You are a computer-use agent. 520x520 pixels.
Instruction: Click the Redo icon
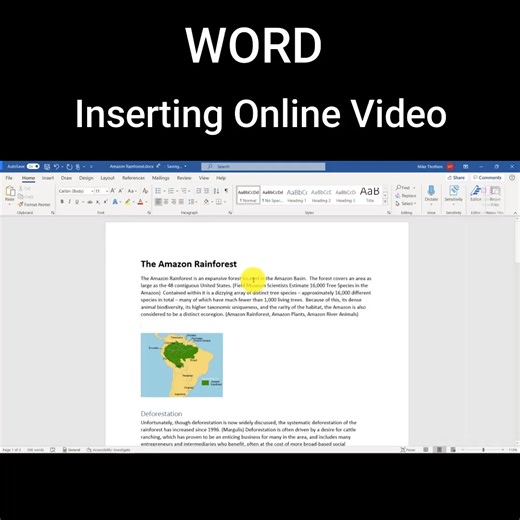pos(69,166)
